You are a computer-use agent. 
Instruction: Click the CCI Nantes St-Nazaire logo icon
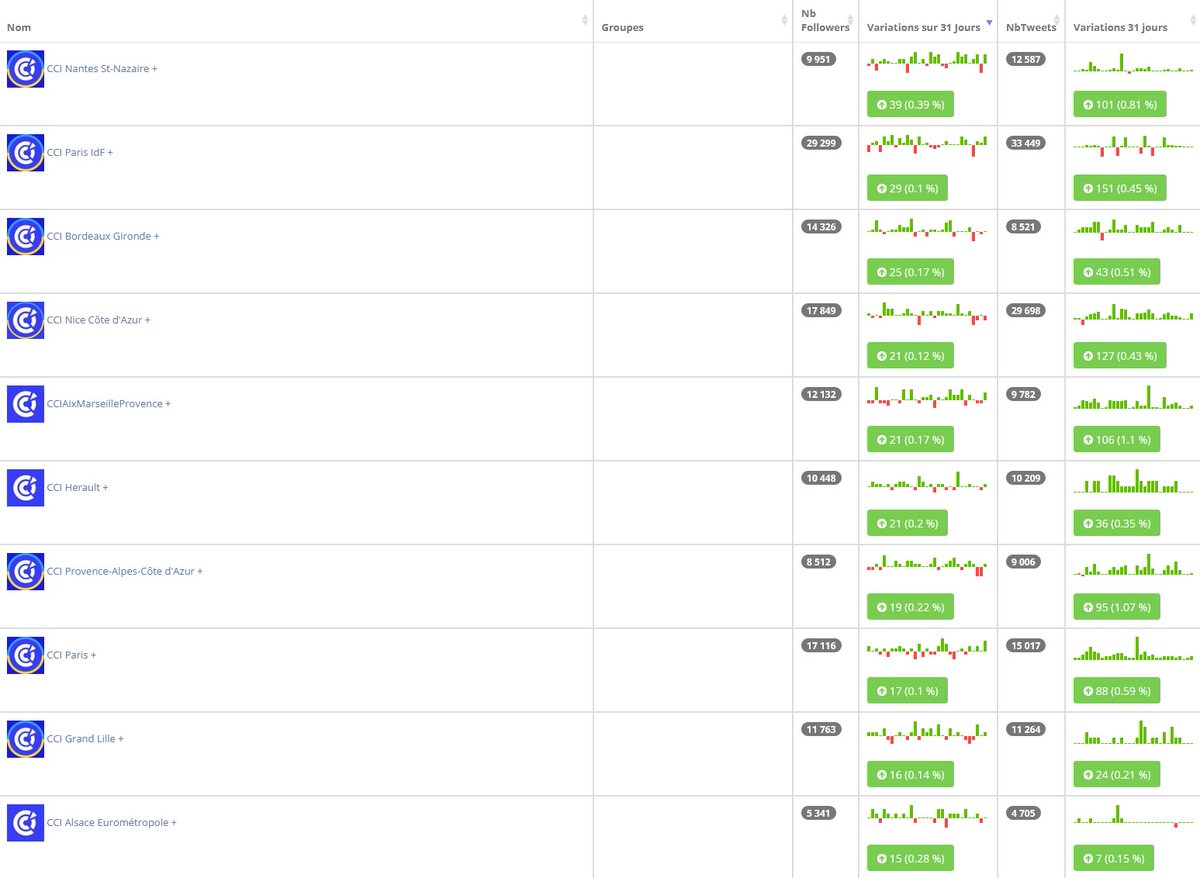[x=25, y=69]
